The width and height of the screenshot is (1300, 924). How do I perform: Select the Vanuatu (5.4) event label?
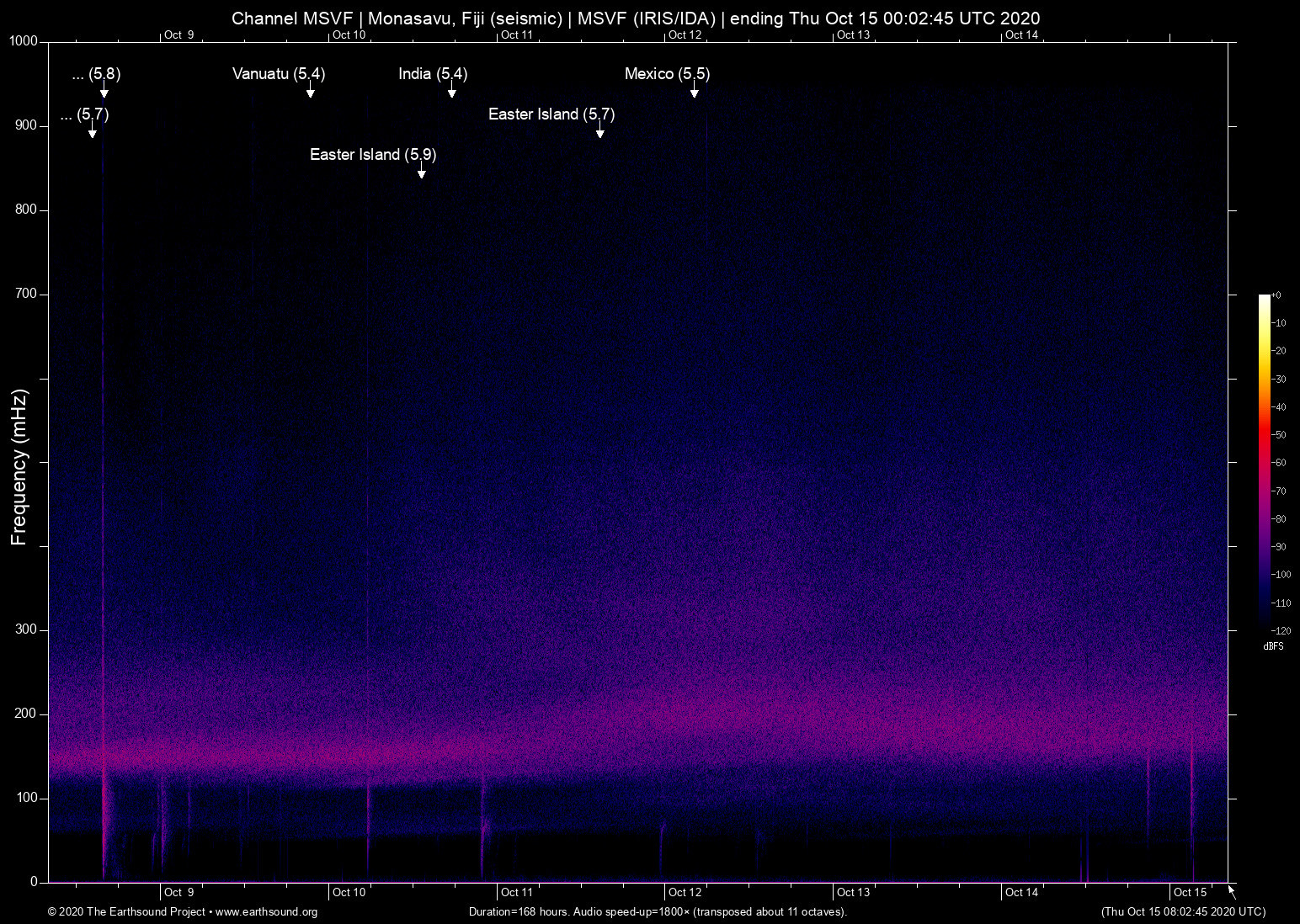point(279,74)
